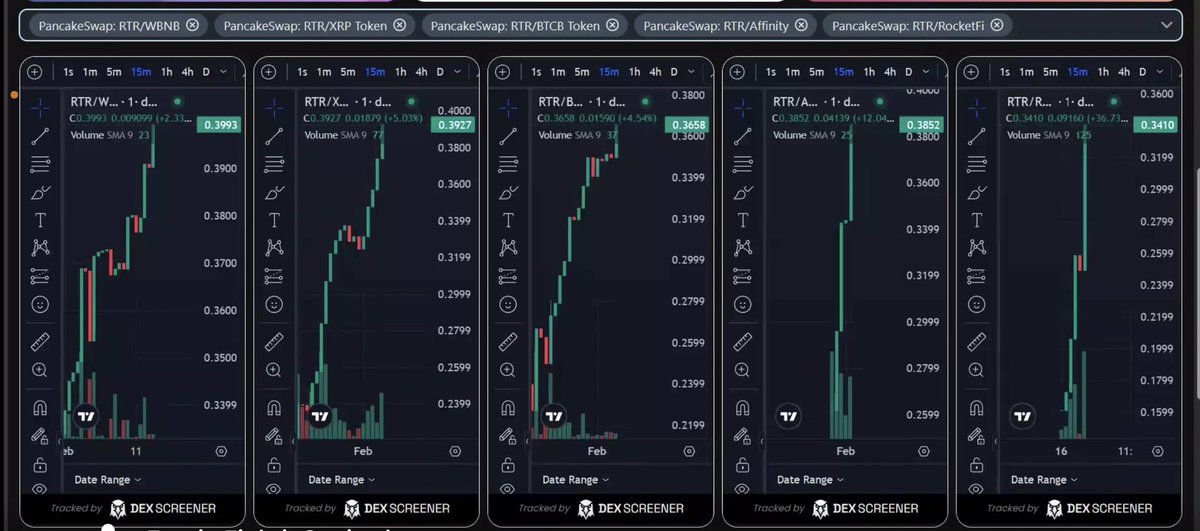Click the plus compare icon in RTR/BTCB chart
The height and width of the screenshot is (531, 1200).
[503, 71]
